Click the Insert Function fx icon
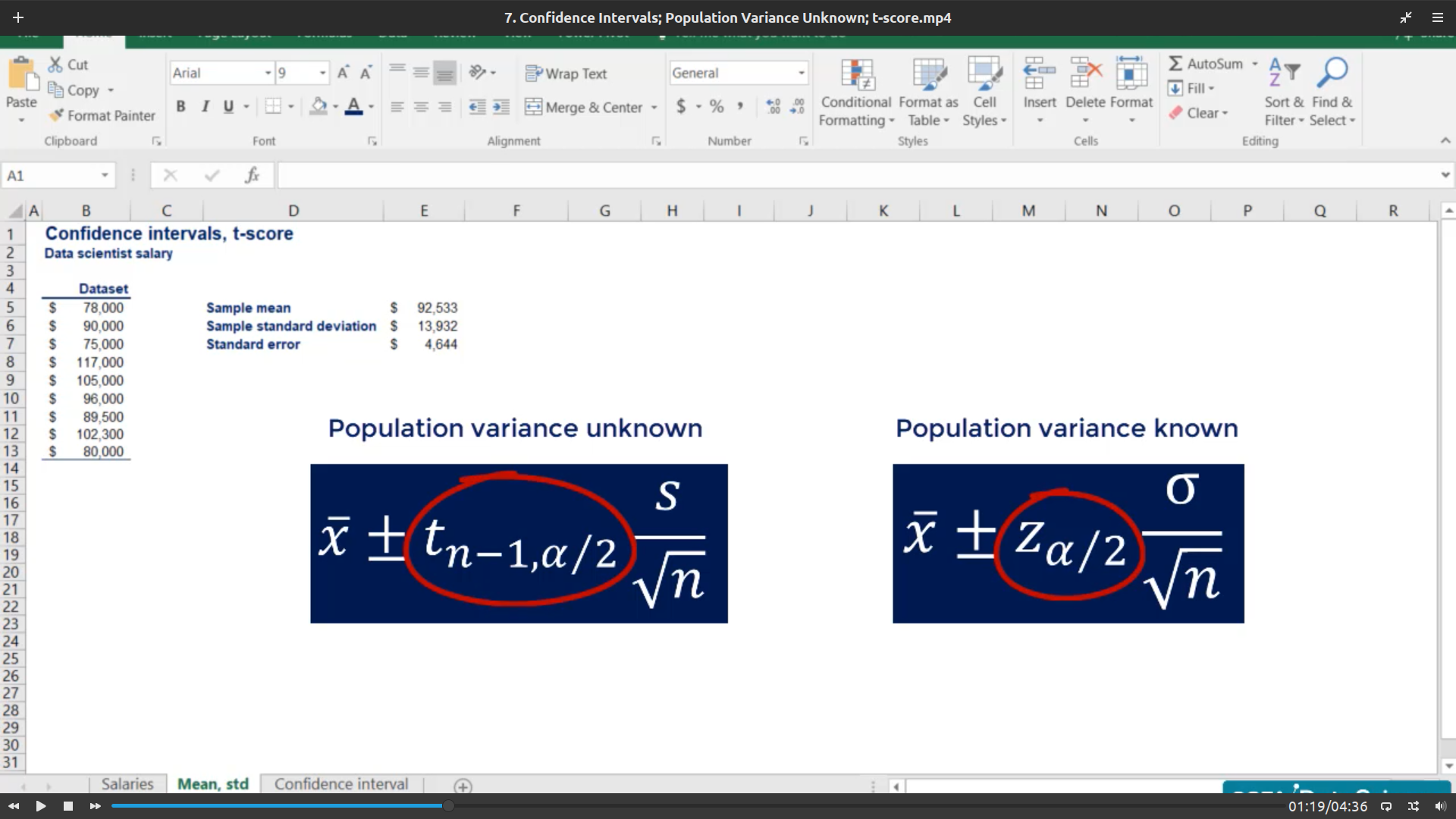This screenshot has height=819, width=1456. (252, 175)
